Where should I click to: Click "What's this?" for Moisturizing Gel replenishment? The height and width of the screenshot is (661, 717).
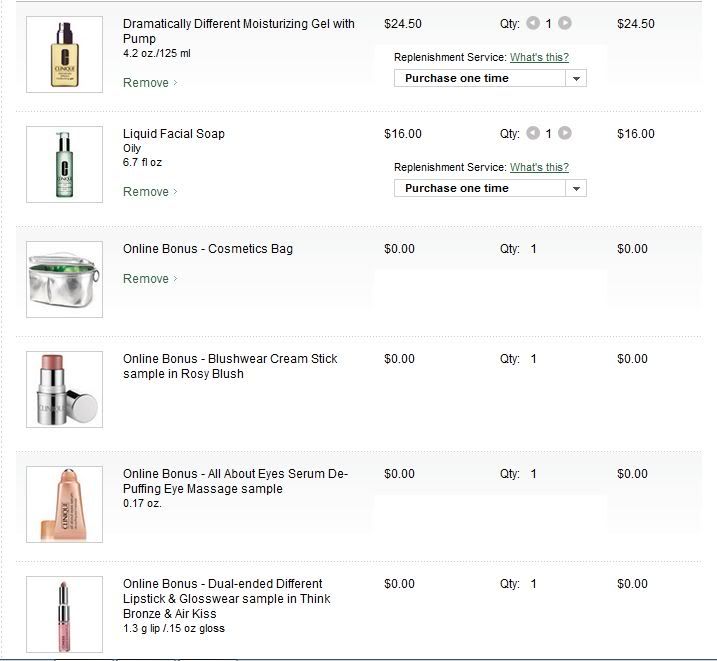click(x=539, y=58)
